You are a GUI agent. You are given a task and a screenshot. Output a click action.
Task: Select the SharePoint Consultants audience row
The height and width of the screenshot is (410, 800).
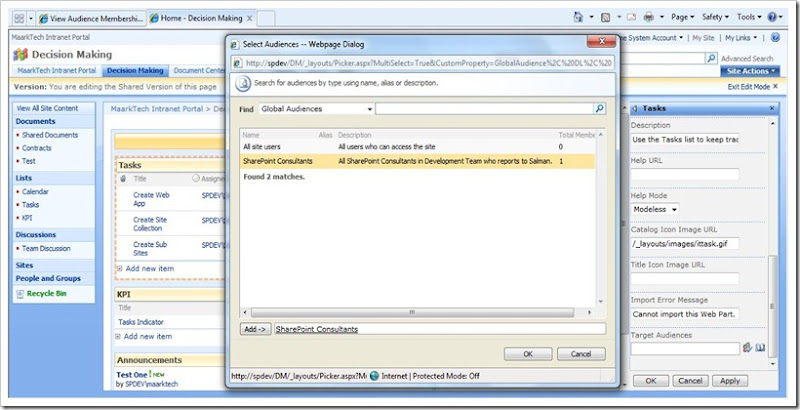pos(417,161)
